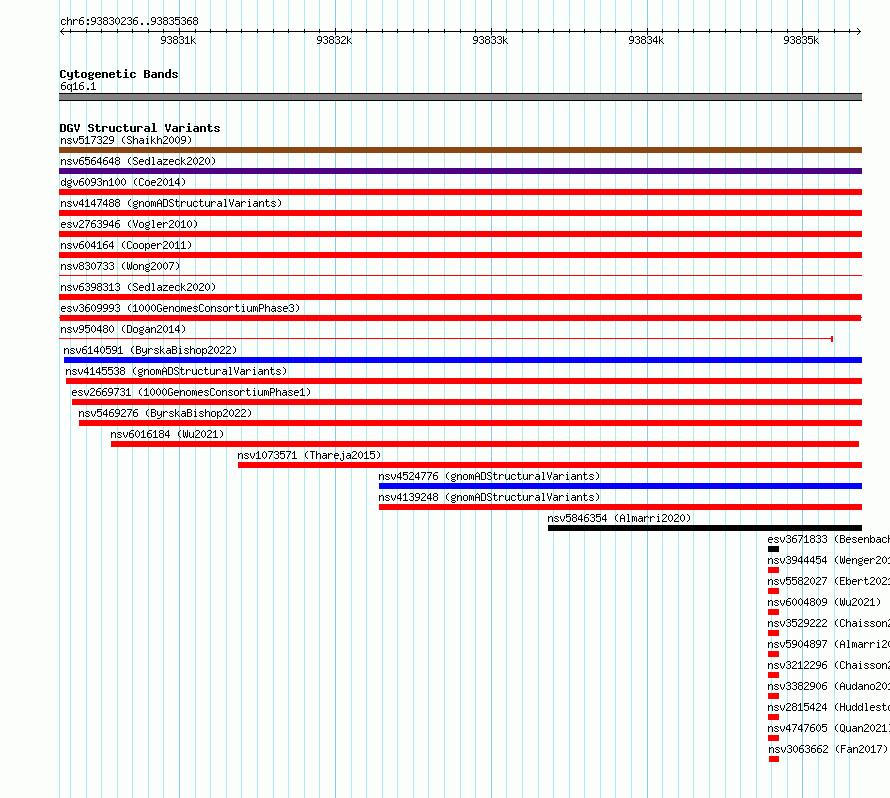The image size is (890, 798).
Task: Open variant dgv6093n100 (Coe2014)
Action: (x=123, y=182)
